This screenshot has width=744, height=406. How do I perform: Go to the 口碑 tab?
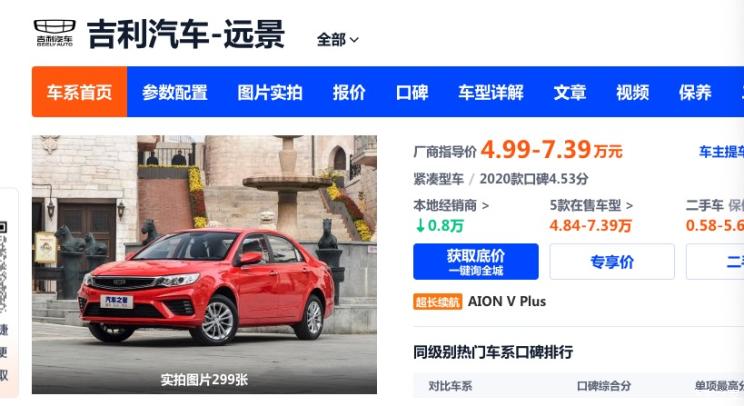pos(412,92)
